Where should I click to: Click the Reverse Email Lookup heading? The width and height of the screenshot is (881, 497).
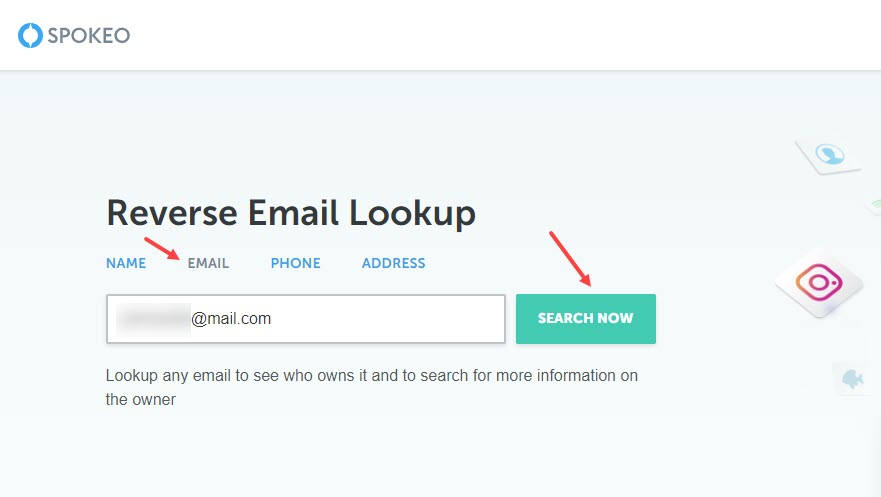click(291, 213)
